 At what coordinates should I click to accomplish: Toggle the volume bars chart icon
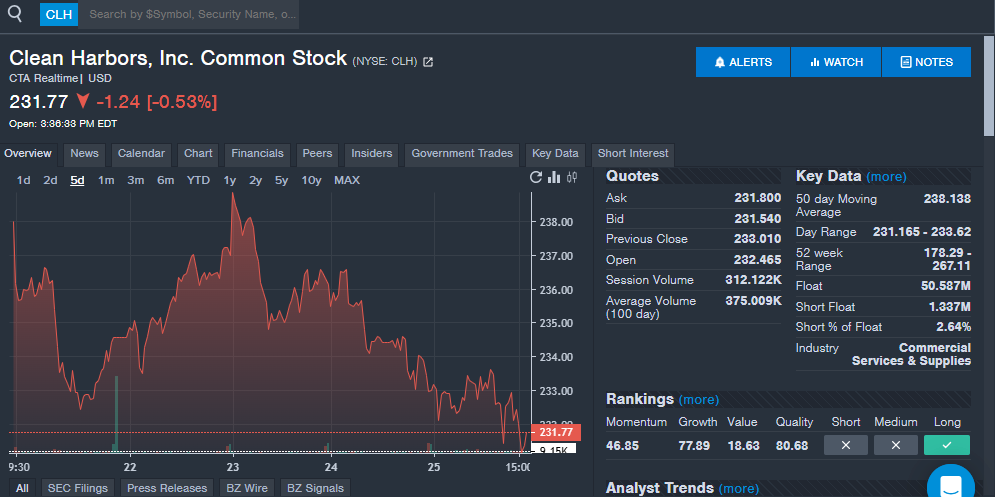point(554,178)
